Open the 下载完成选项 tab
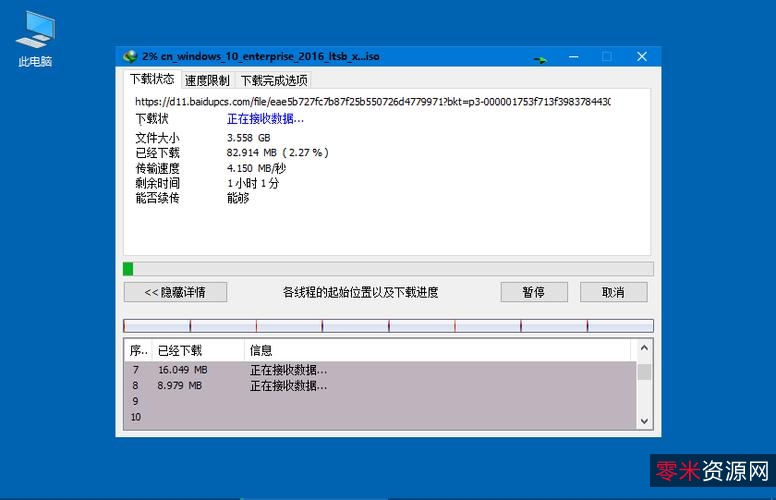Image resolution: width=776 pixels, height=500 pixels. [274, 80]
